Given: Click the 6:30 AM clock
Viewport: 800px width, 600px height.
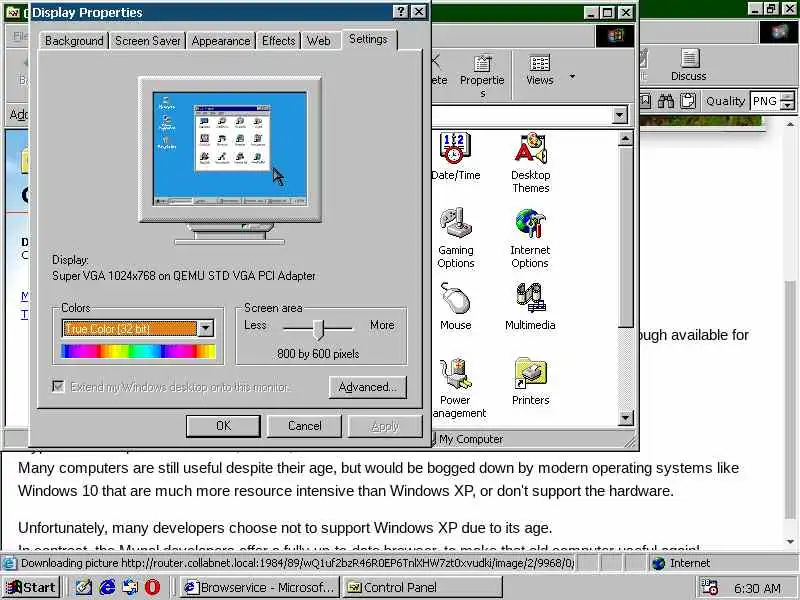Looking at the screenshot, I should pos(758,588).
